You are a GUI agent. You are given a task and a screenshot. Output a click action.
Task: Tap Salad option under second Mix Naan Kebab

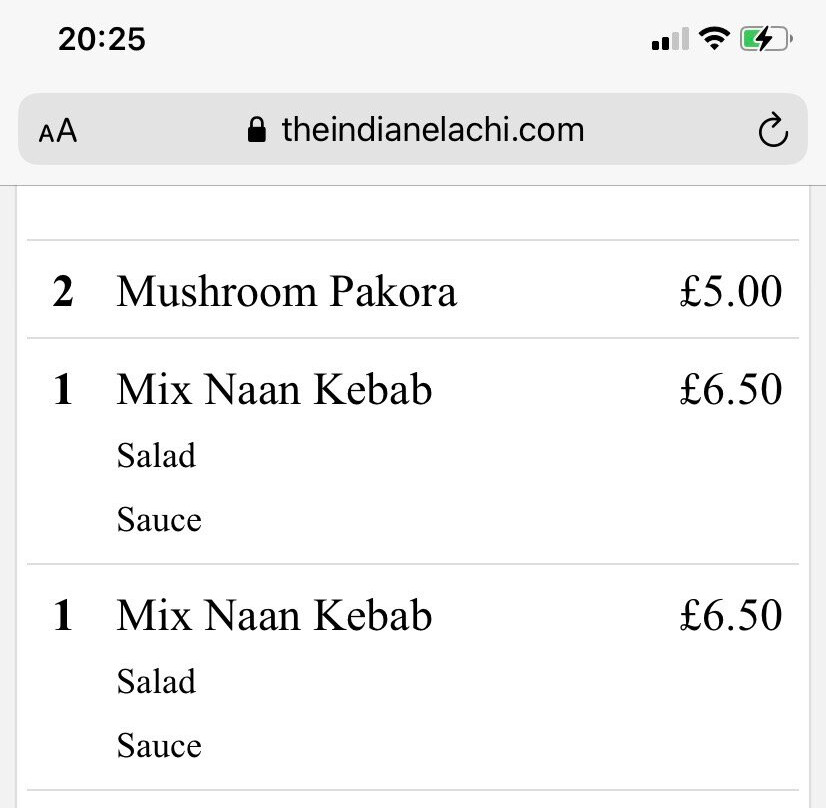point(156,681)
